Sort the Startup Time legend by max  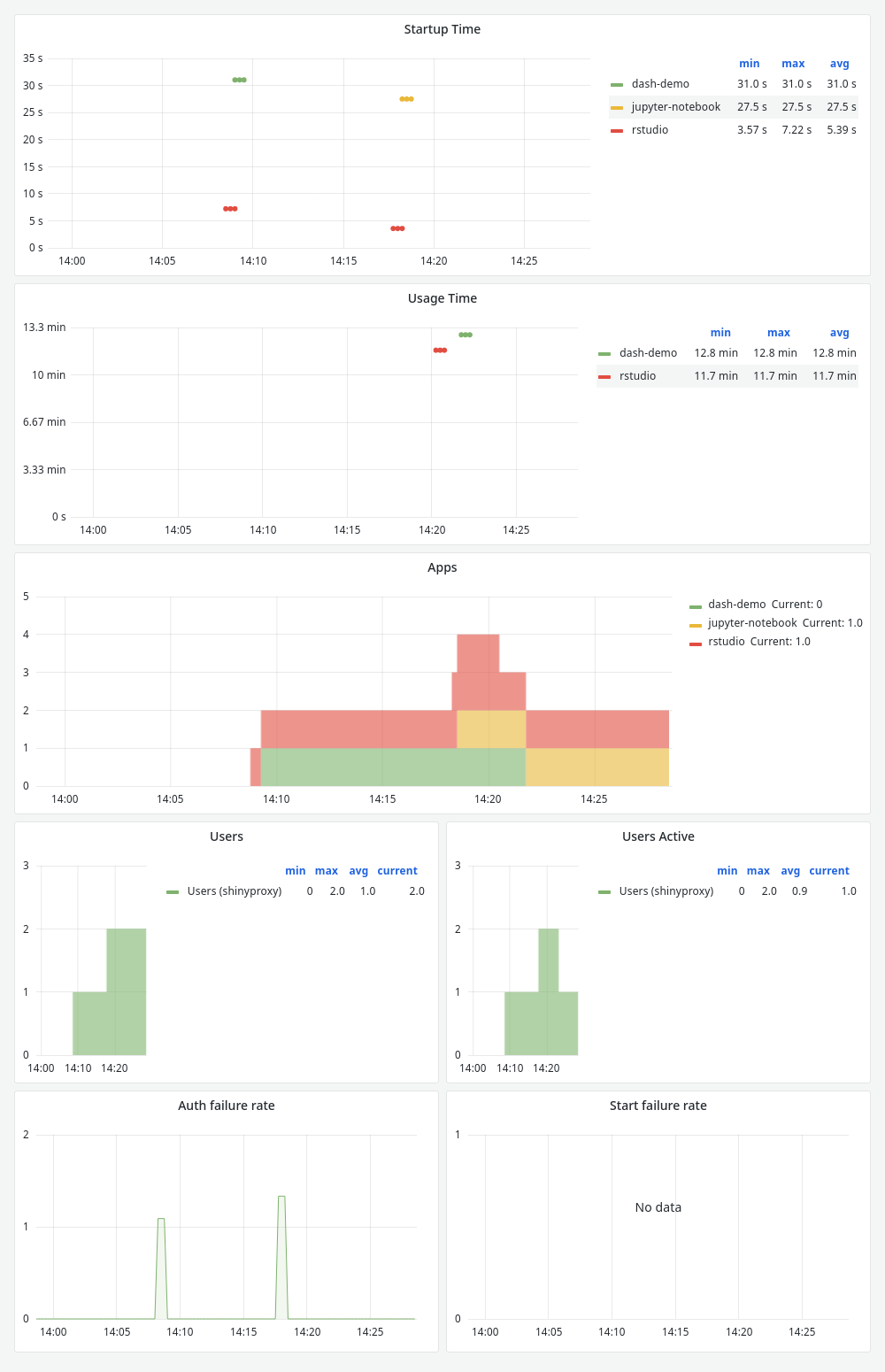[793, 63]
